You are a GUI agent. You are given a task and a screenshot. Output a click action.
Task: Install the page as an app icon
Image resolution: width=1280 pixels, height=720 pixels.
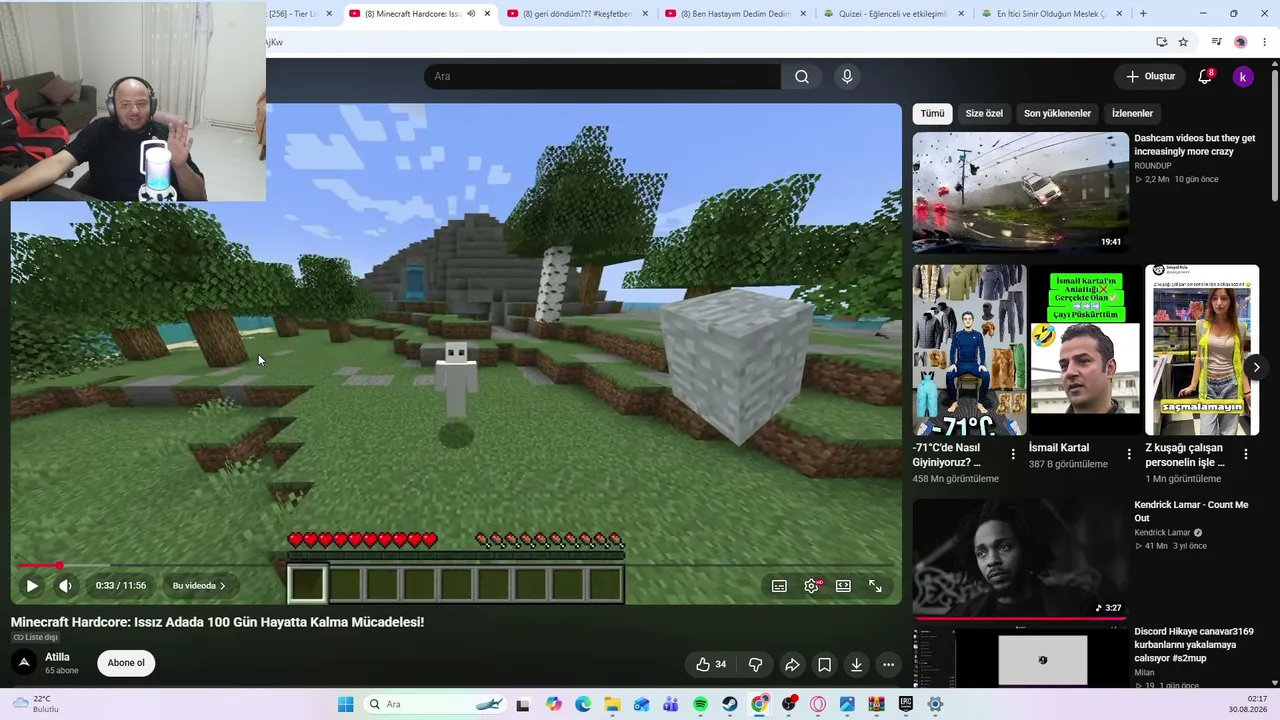1161,42
